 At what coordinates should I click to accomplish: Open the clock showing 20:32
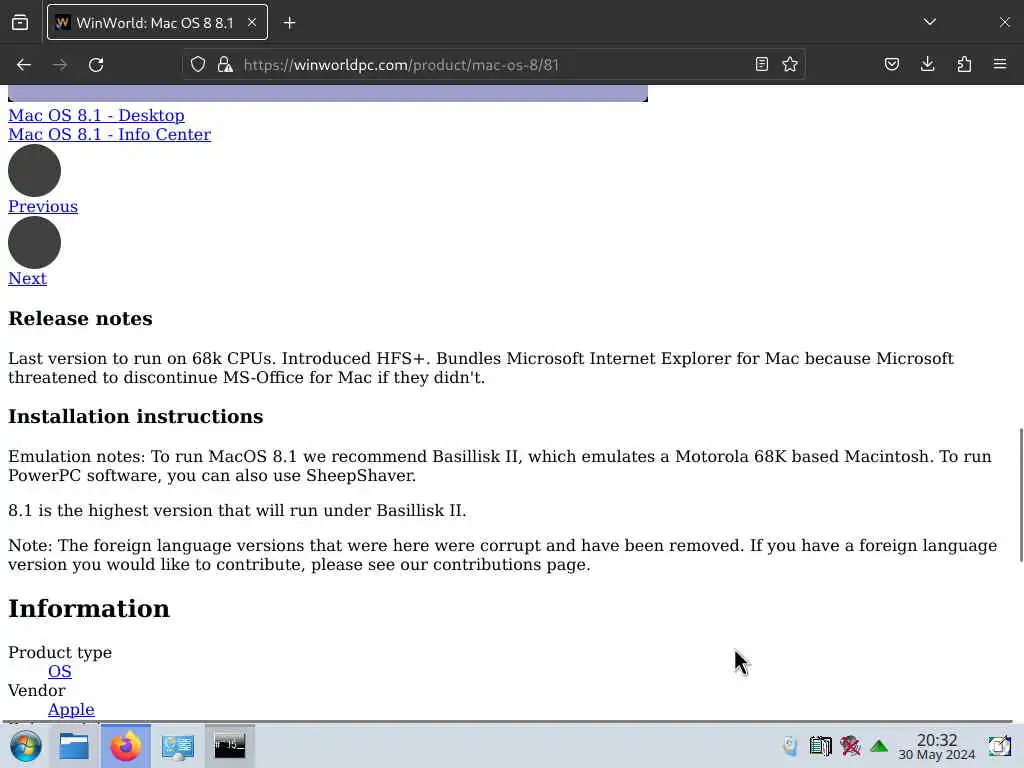(936, 746)
